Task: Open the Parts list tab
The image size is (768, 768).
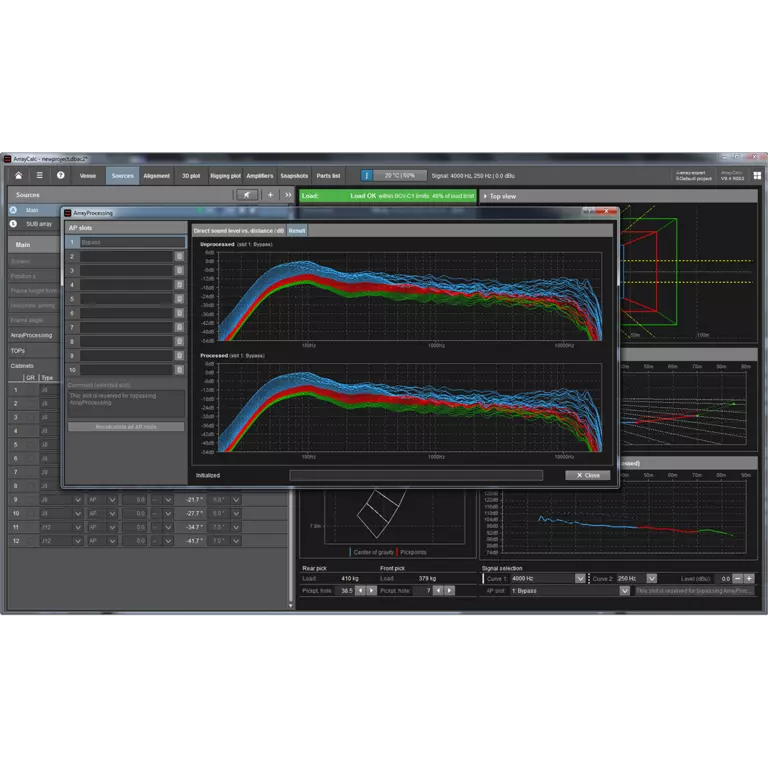Action: [328, 176]
